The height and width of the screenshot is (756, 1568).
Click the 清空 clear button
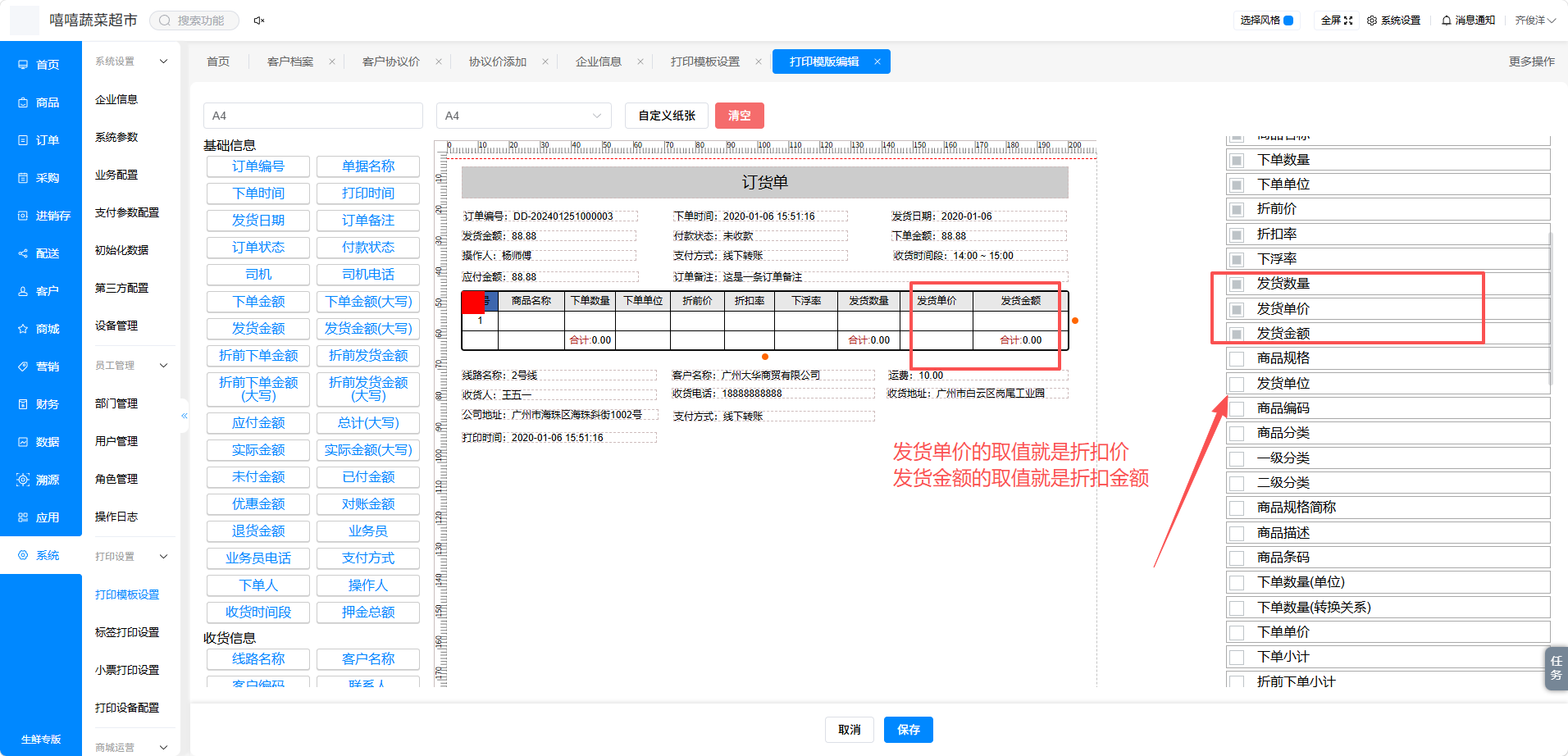click(740, 116)
